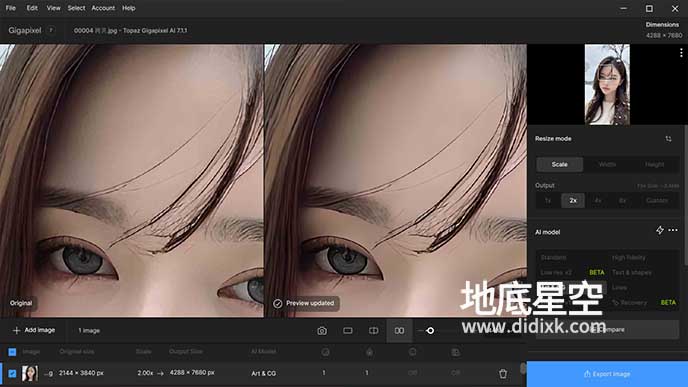Screen dimensions: 688x387
Task: Switch to split slider view
Action: pyautogui.click(x=373, y=330)
